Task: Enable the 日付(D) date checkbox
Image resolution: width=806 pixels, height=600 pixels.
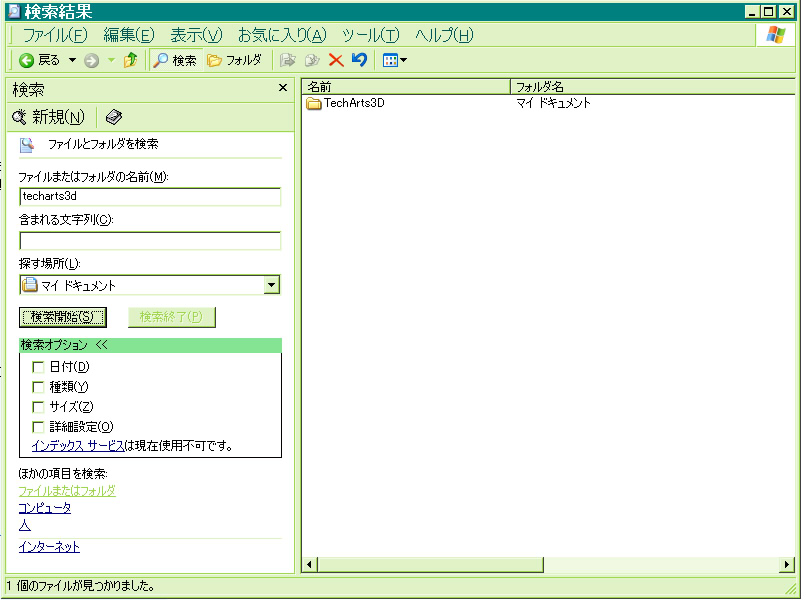Action: coord(39,367)
